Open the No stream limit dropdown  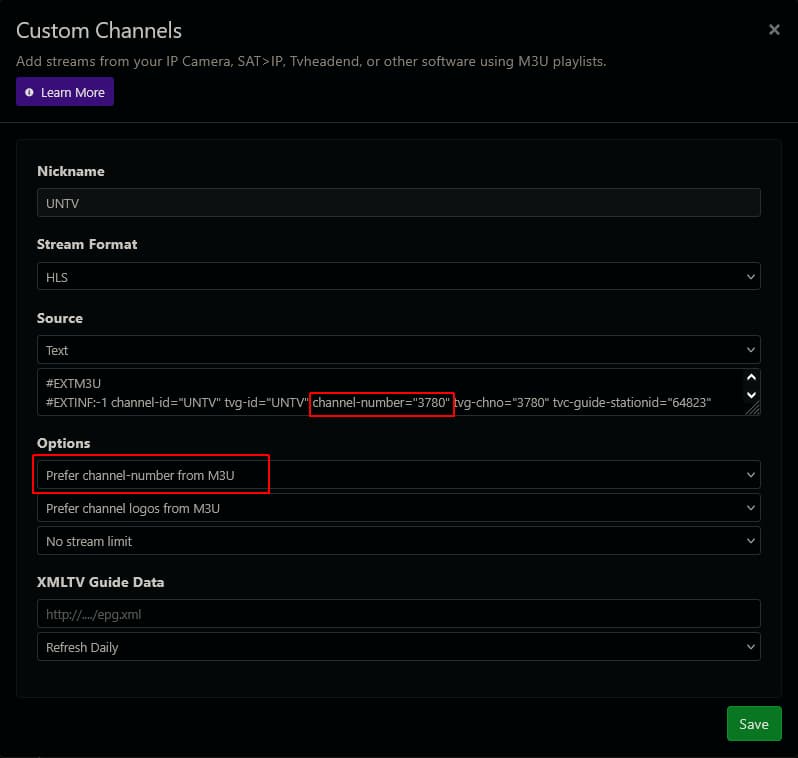click(x=398, y=541)
